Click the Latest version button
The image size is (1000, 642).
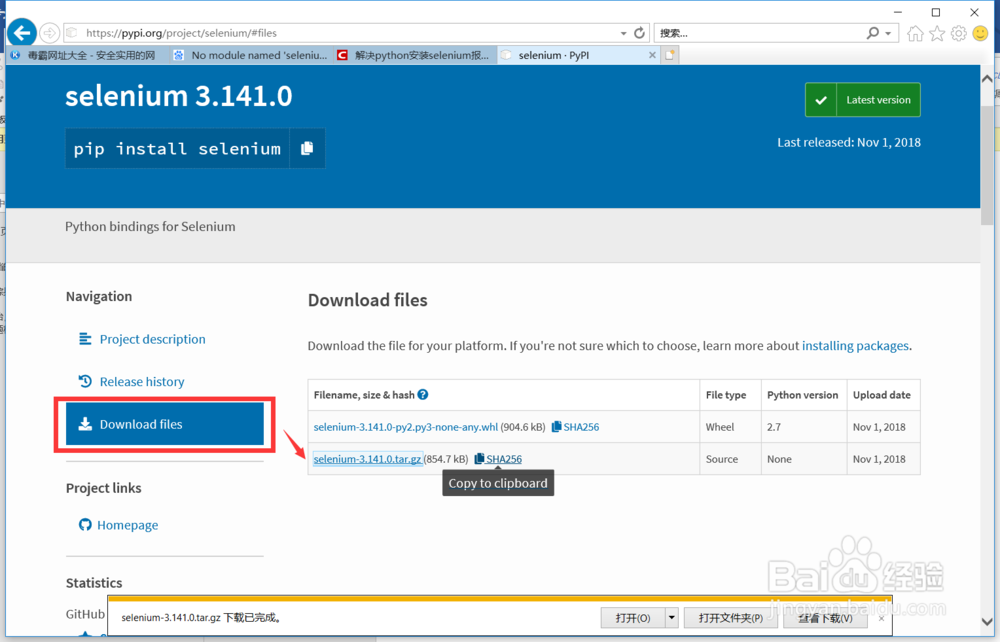click(x=863, y=100)
